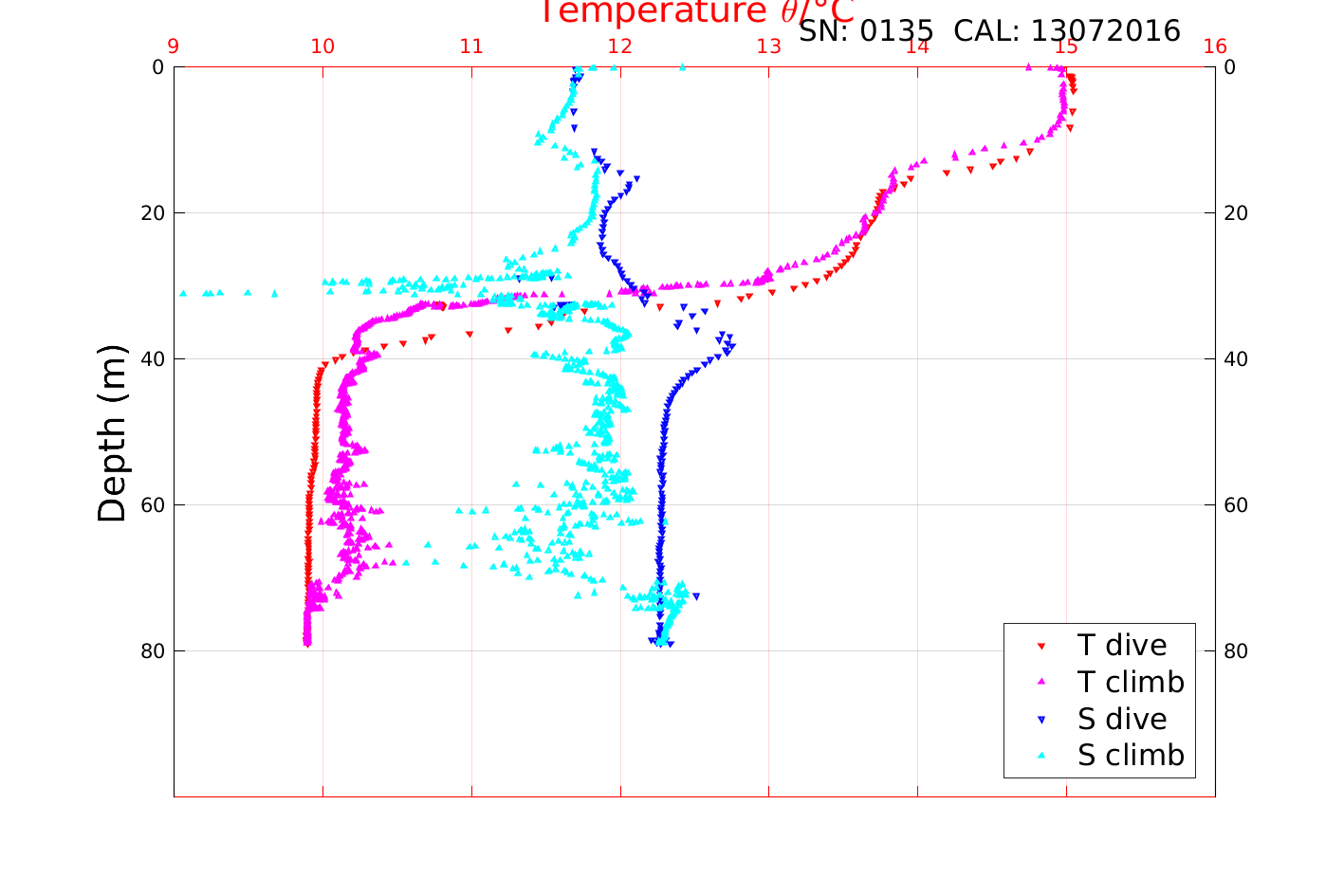Click the Temperature axis title
The width and height of the screenshot is (1344, 896).
[x=697, y=11]
